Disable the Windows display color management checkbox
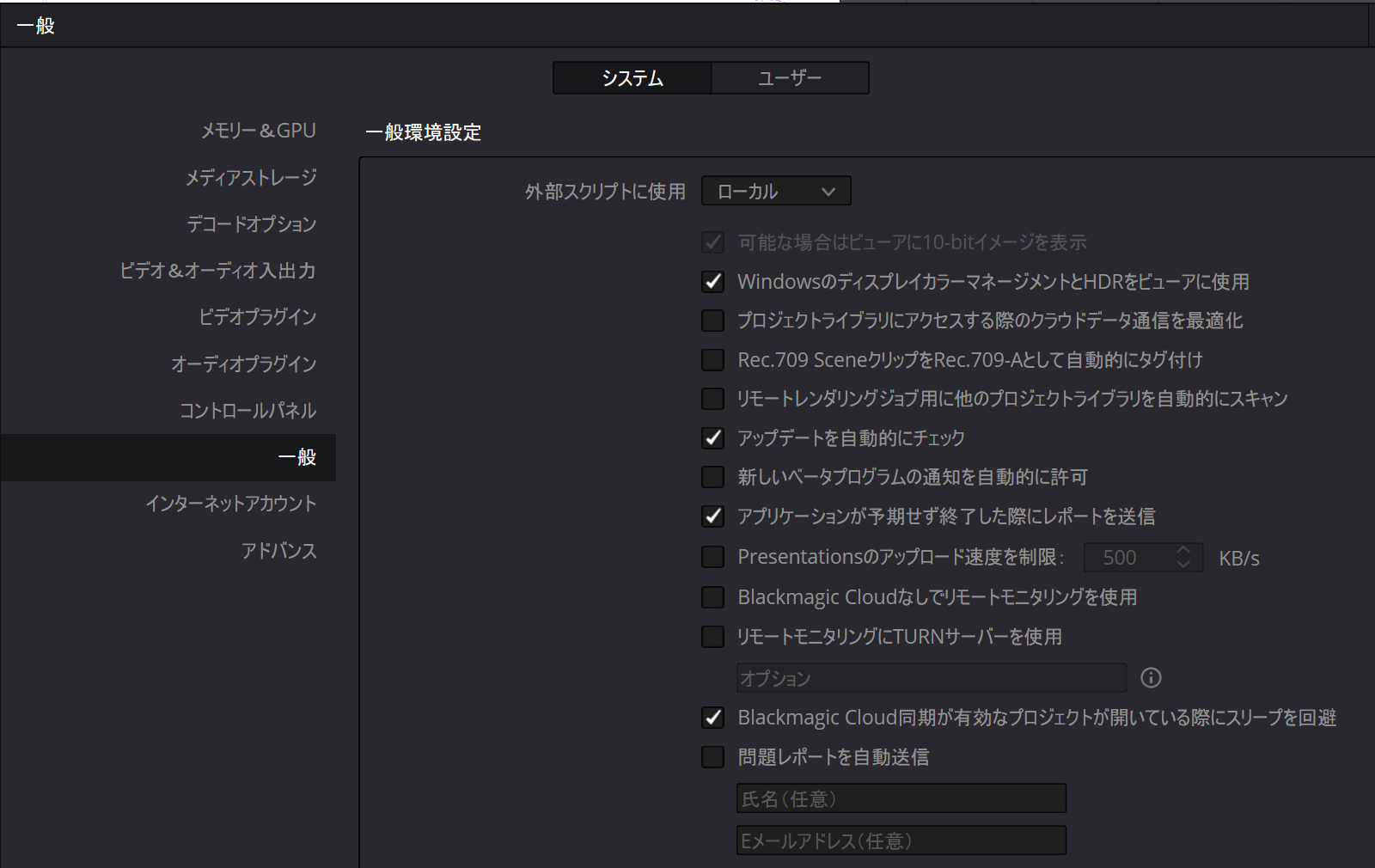This screenshot has height=868, width=1375. coord(713,282)
